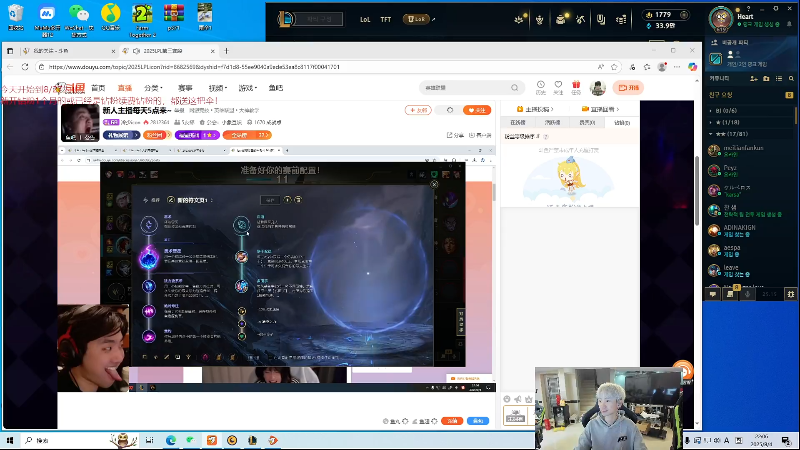This screenshot has height=450, width=800.
Task: Mute the audio on the 2025LPL tab
Action: click(136, 51)
